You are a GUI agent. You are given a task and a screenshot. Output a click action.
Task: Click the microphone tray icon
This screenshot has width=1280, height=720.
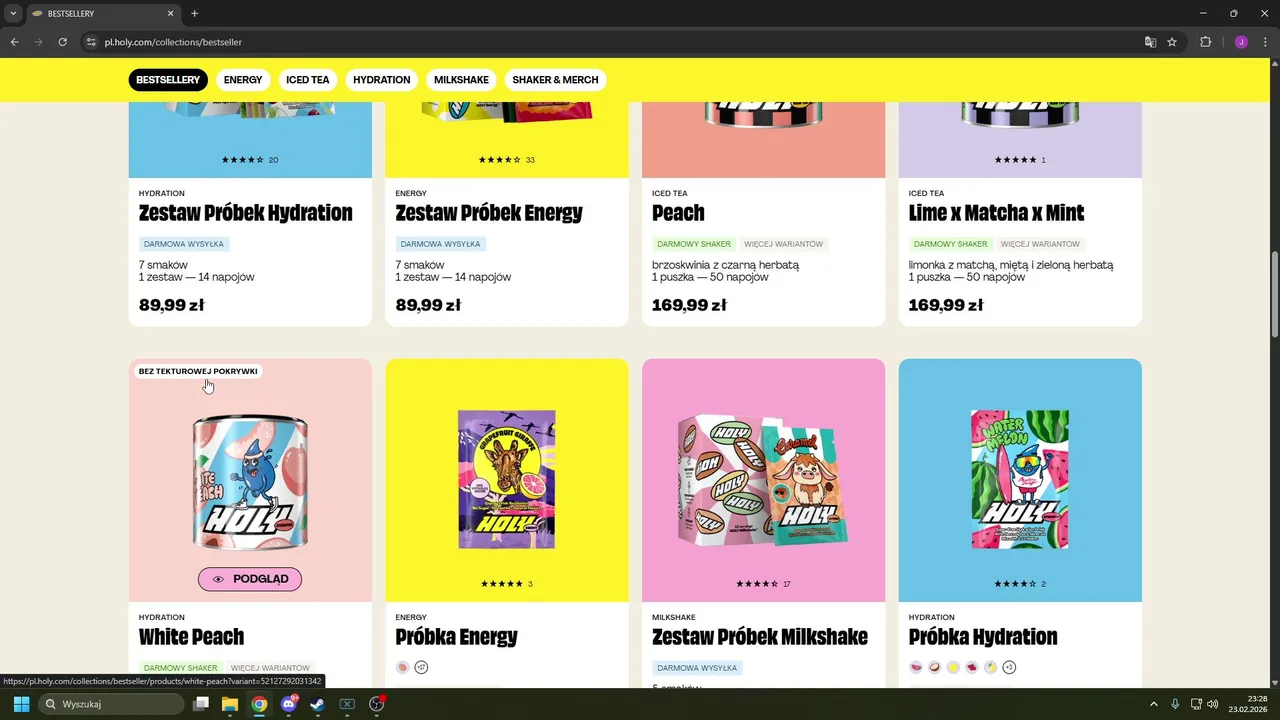click(x=1175, y=704)
